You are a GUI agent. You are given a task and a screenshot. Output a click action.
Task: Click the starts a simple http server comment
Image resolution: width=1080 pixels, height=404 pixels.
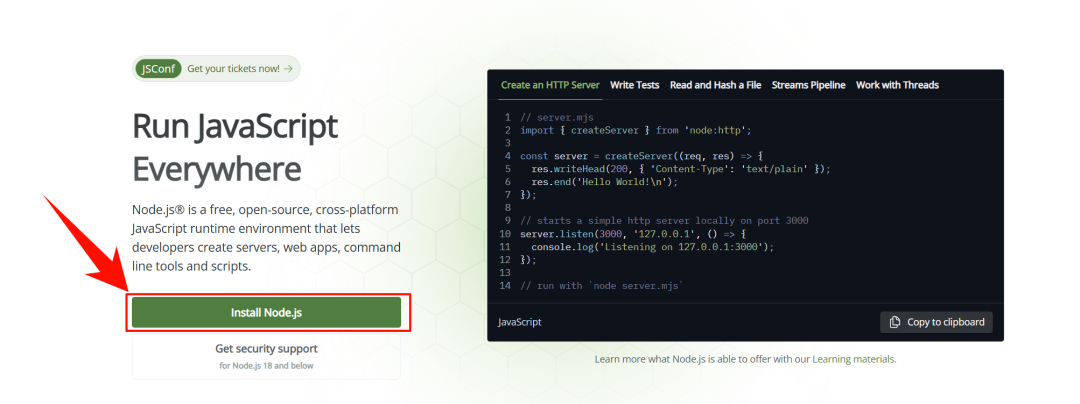(x=664, y=221)
